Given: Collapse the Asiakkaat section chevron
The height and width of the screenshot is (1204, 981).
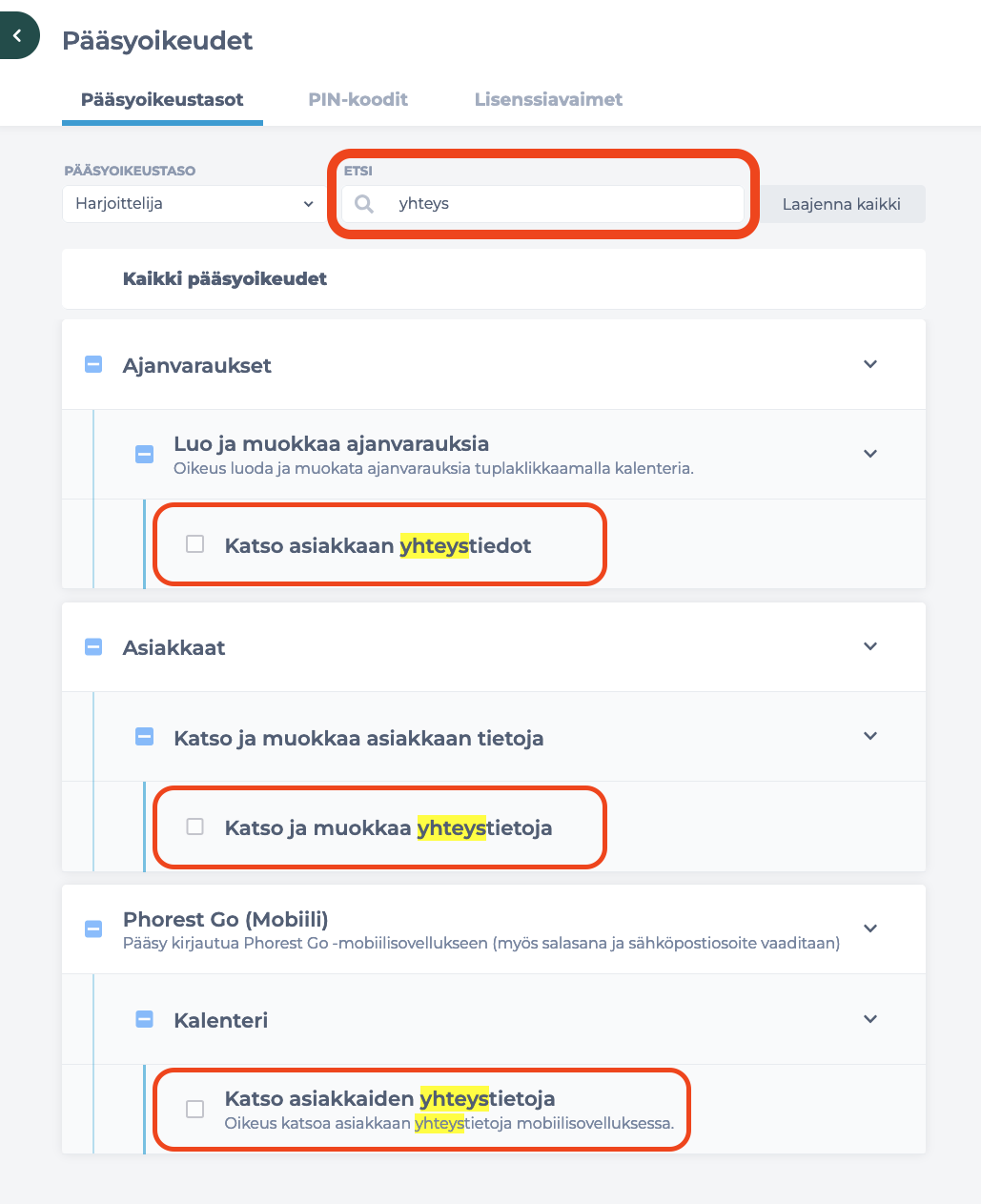Looking at the screenshot, I should [x=869, y=646].
